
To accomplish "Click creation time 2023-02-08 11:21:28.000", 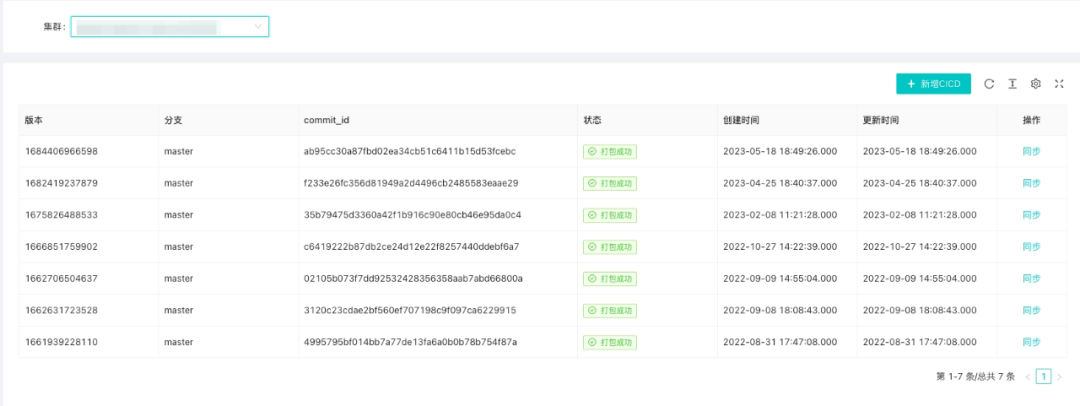I will 780,215.
